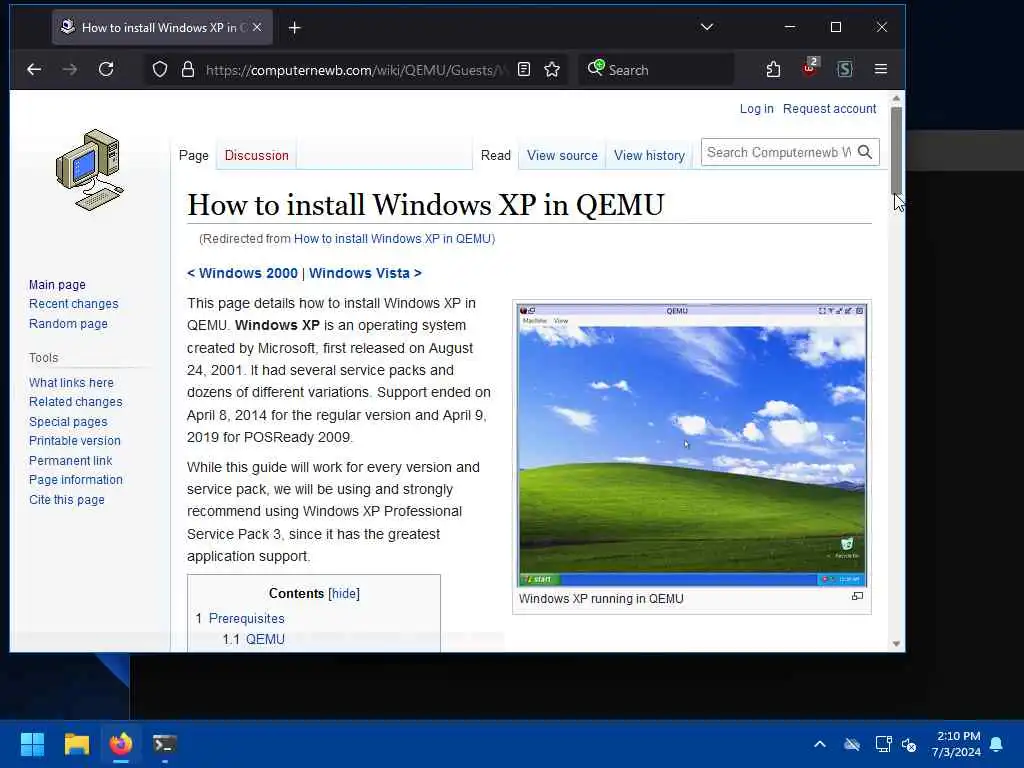This screenshot has height=768, width=1024.
Task: Collapse contents with the hide toggle
Action: (x=344, y=594)
